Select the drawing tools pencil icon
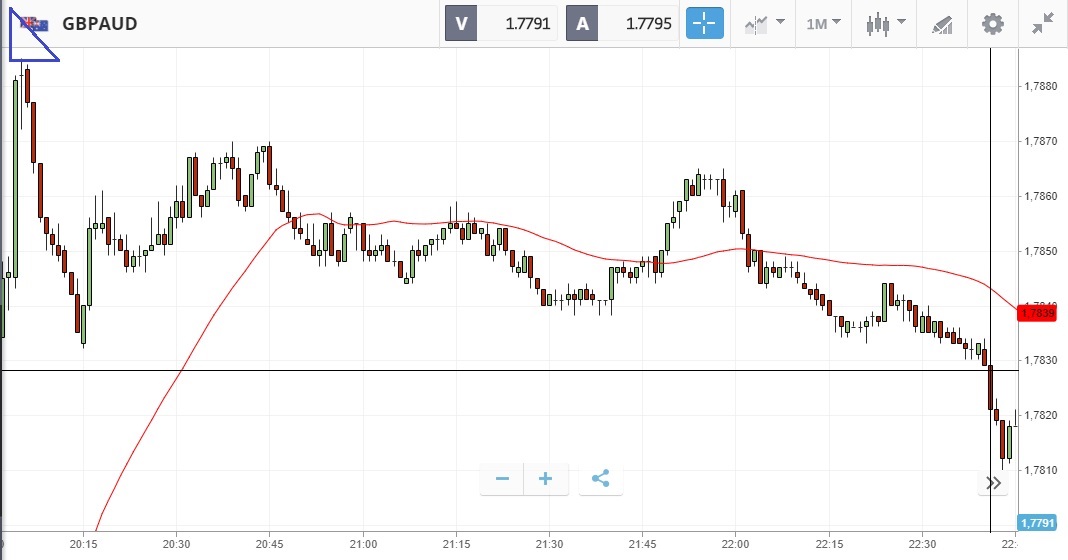This screenshot has height=560, width=1068. tap(941, 24)
